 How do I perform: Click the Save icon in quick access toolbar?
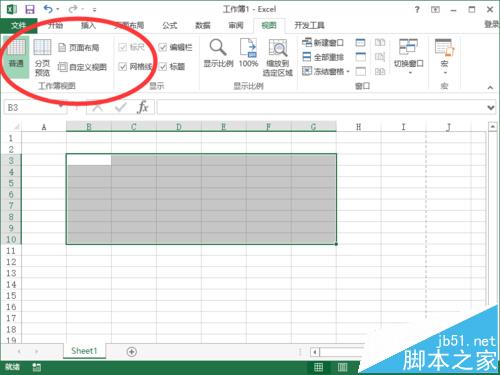pyautogui.click(x=30, y=9)
